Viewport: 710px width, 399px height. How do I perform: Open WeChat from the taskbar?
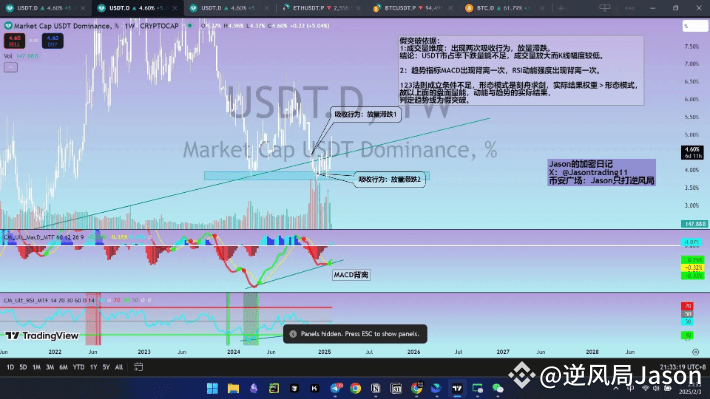coord(498,388)
